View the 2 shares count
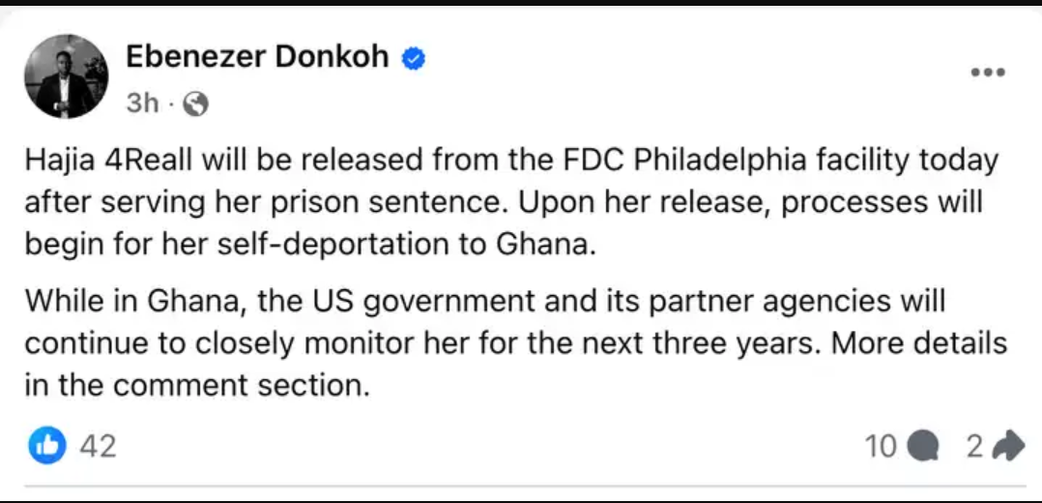The width and height of the screenshot is (1042, 503). 975,447
